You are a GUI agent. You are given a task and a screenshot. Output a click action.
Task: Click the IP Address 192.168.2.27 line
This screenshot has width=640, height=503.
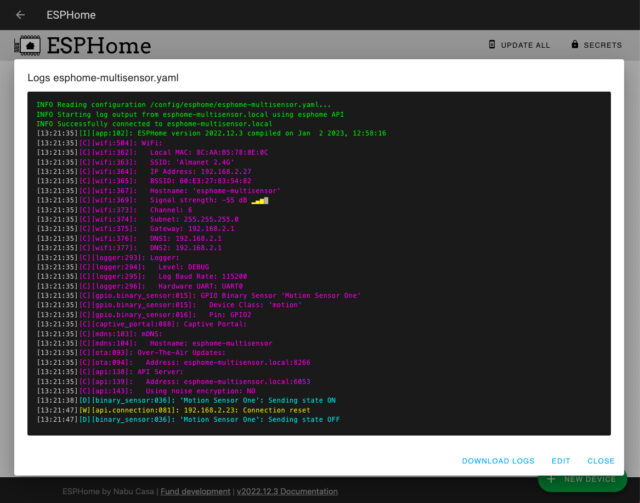click(144, 172)
